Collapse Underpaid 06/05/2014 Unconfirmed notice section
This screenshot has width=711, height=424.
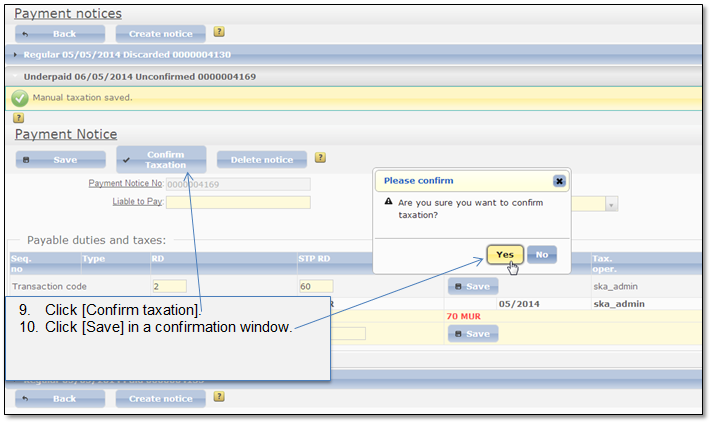point(140,77)
